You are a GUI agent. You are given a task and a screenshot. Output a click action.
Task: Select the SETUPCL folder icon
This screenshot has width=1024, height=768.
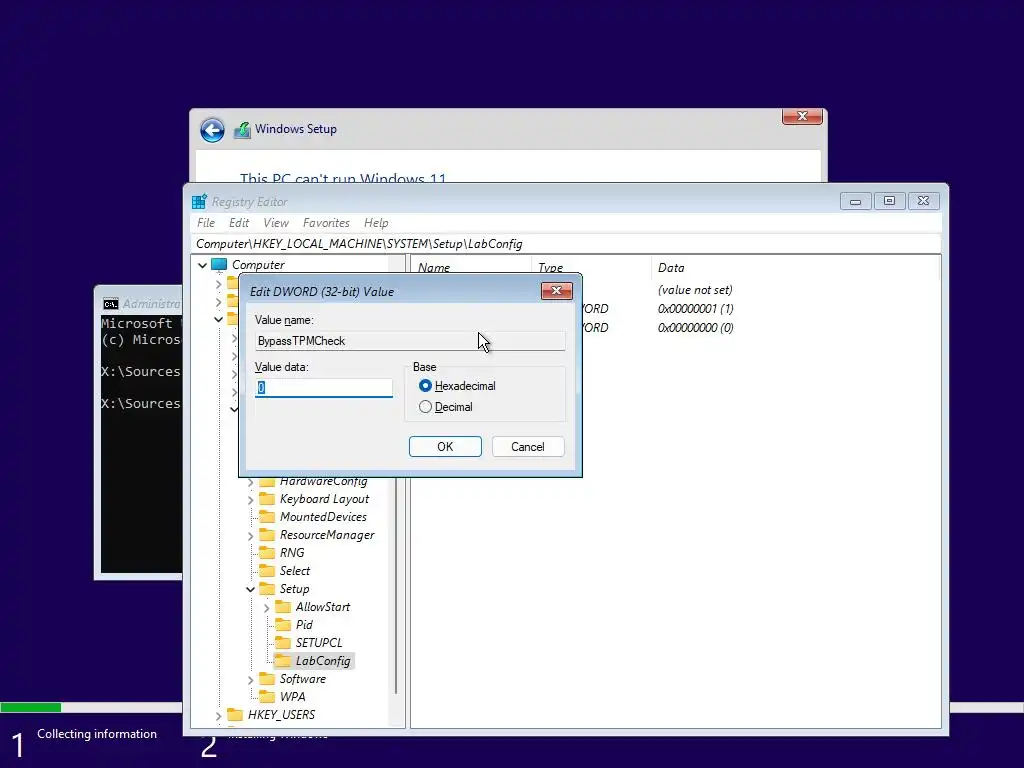[x=283, y=643]
